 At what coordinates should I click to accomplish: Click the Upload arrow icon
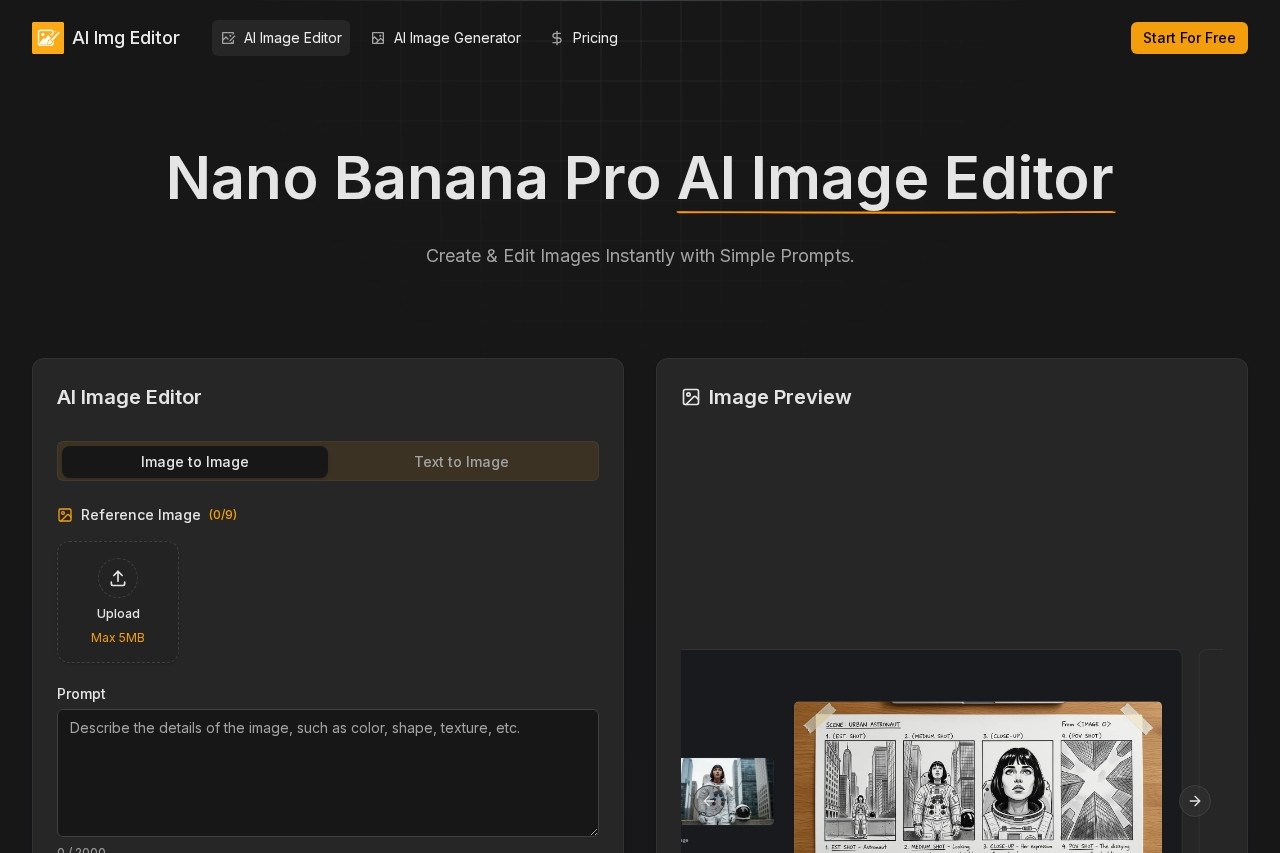point(118,578)
